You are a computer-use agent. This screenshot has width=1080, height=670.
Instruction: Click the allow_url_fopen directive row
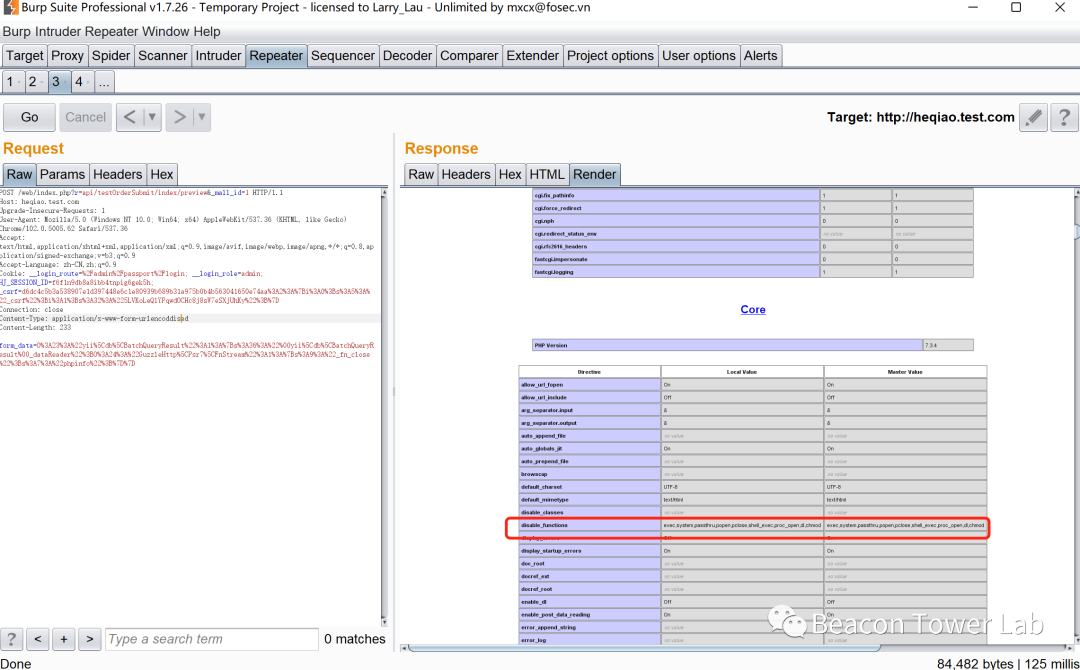tap(753, 385)
